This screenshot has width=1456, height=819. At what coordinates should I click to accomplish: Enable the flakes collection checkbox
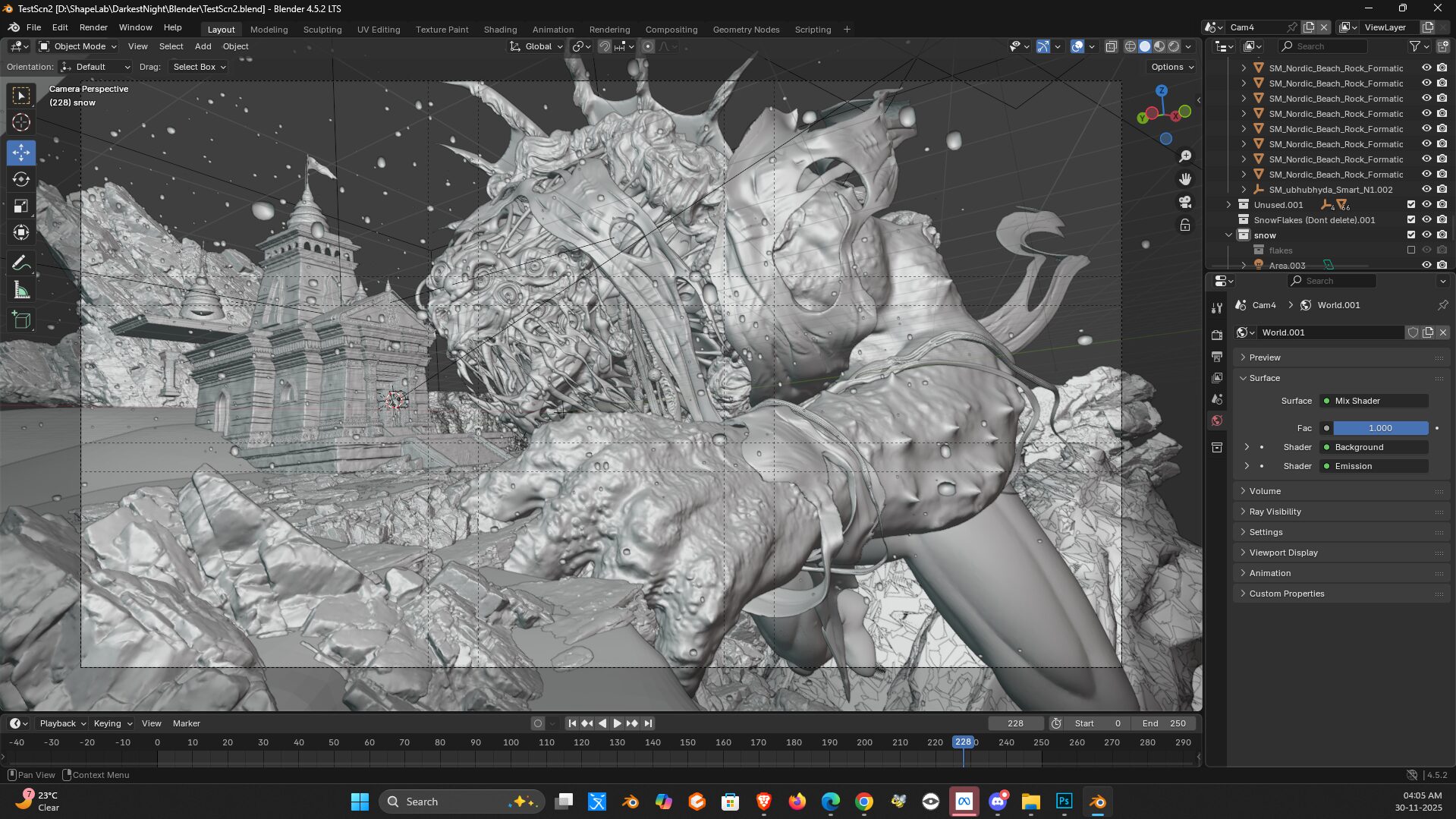pyautogui.click(x=1410, y=250)
